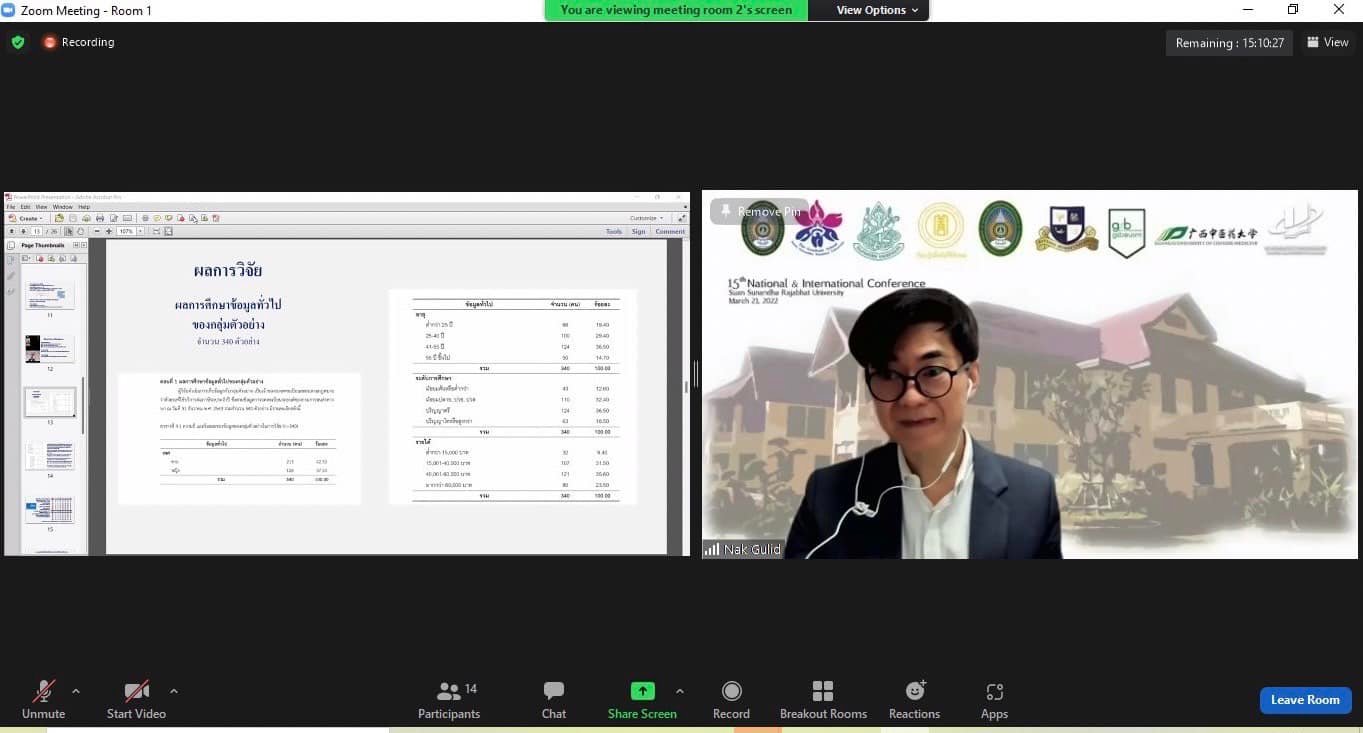Expand share options arrow beside Share Screen
Screen dimensions: 1363x733
pos(680,691)
